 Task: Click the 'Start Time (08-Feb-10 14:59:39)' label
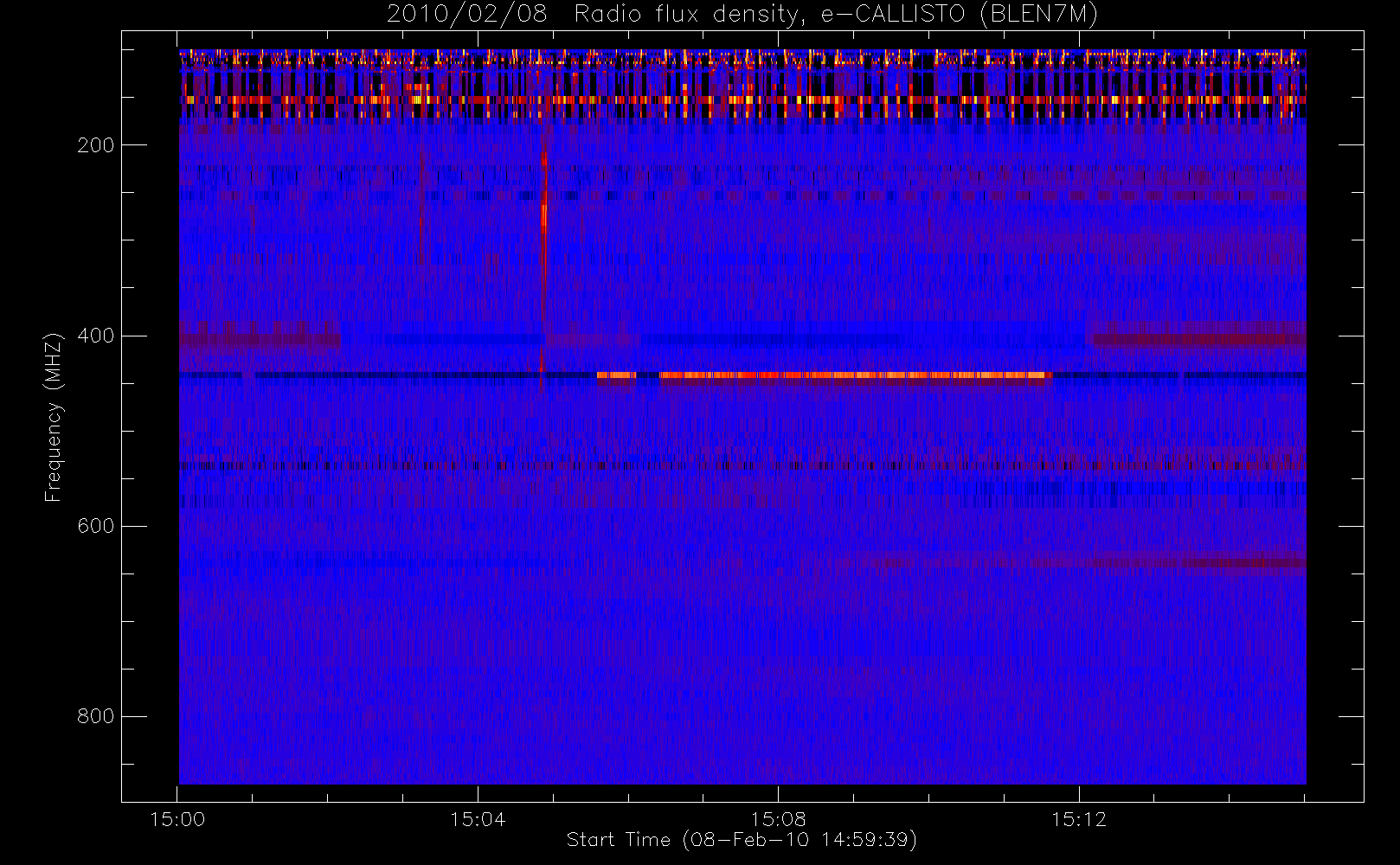[742, 840]
